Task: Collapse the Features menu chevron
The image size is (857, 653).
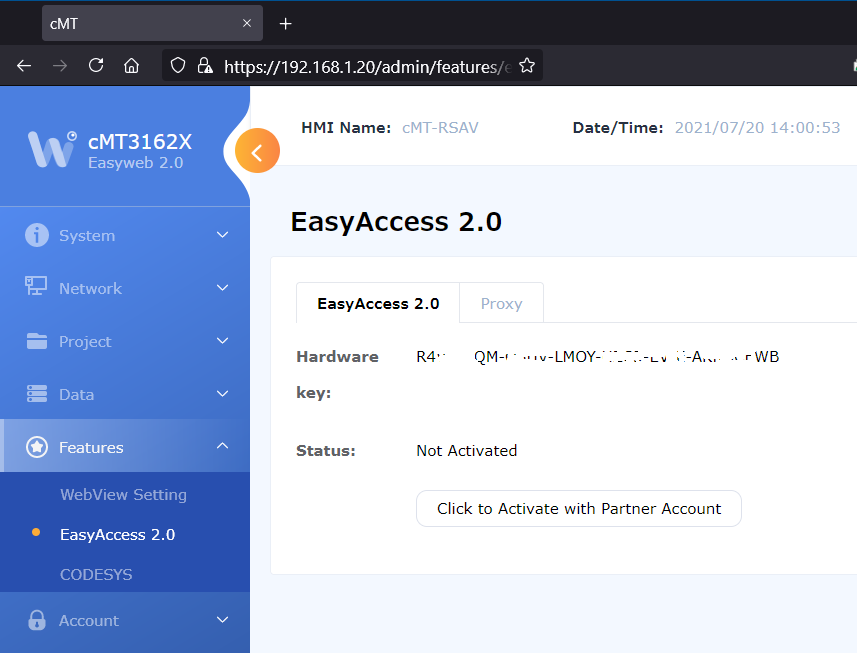Action: point(222,447)
